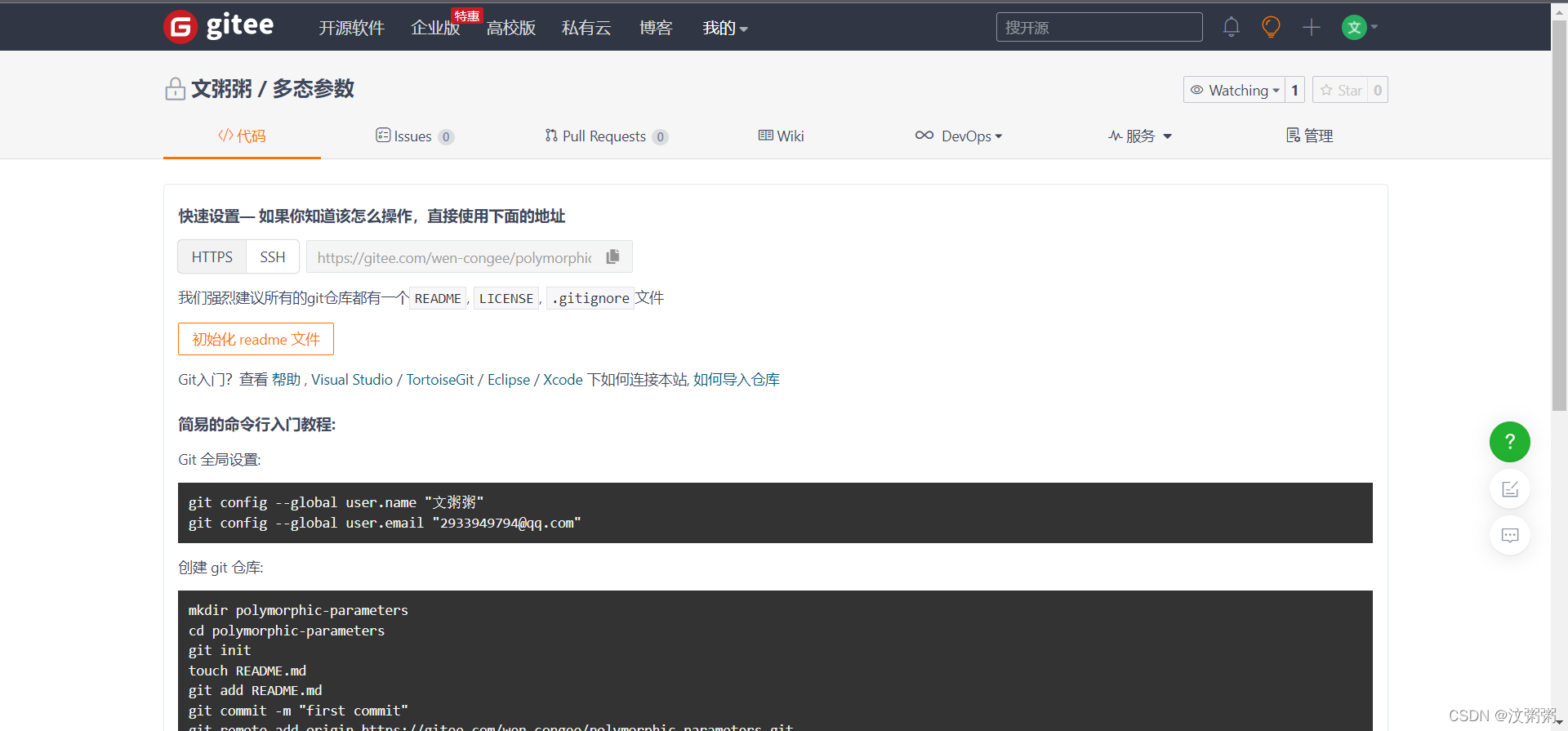Screen dimensions: 1568x731
Task: Click the owner name 文粥粥
Action: (x=221, y=88)
